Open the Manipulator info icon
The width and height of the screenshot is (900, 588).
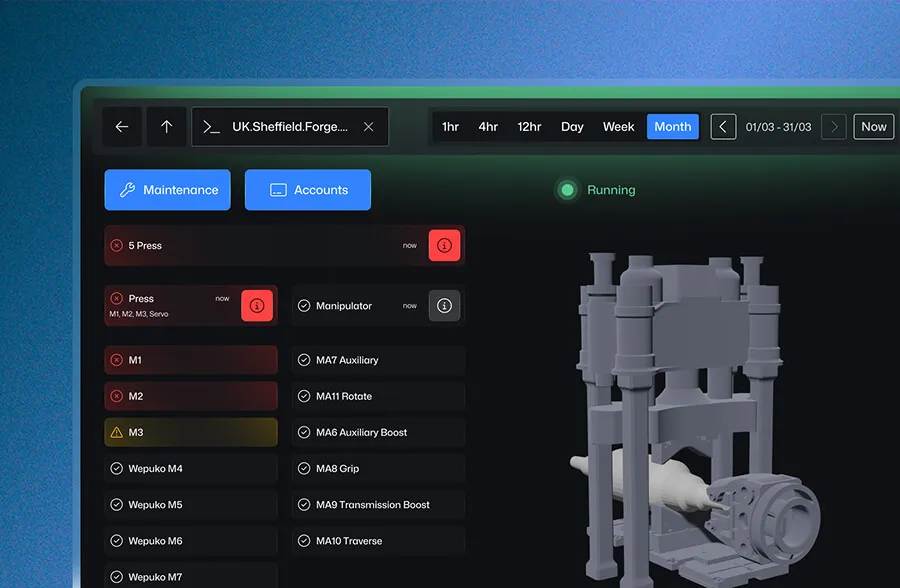(x=444, y=306)
